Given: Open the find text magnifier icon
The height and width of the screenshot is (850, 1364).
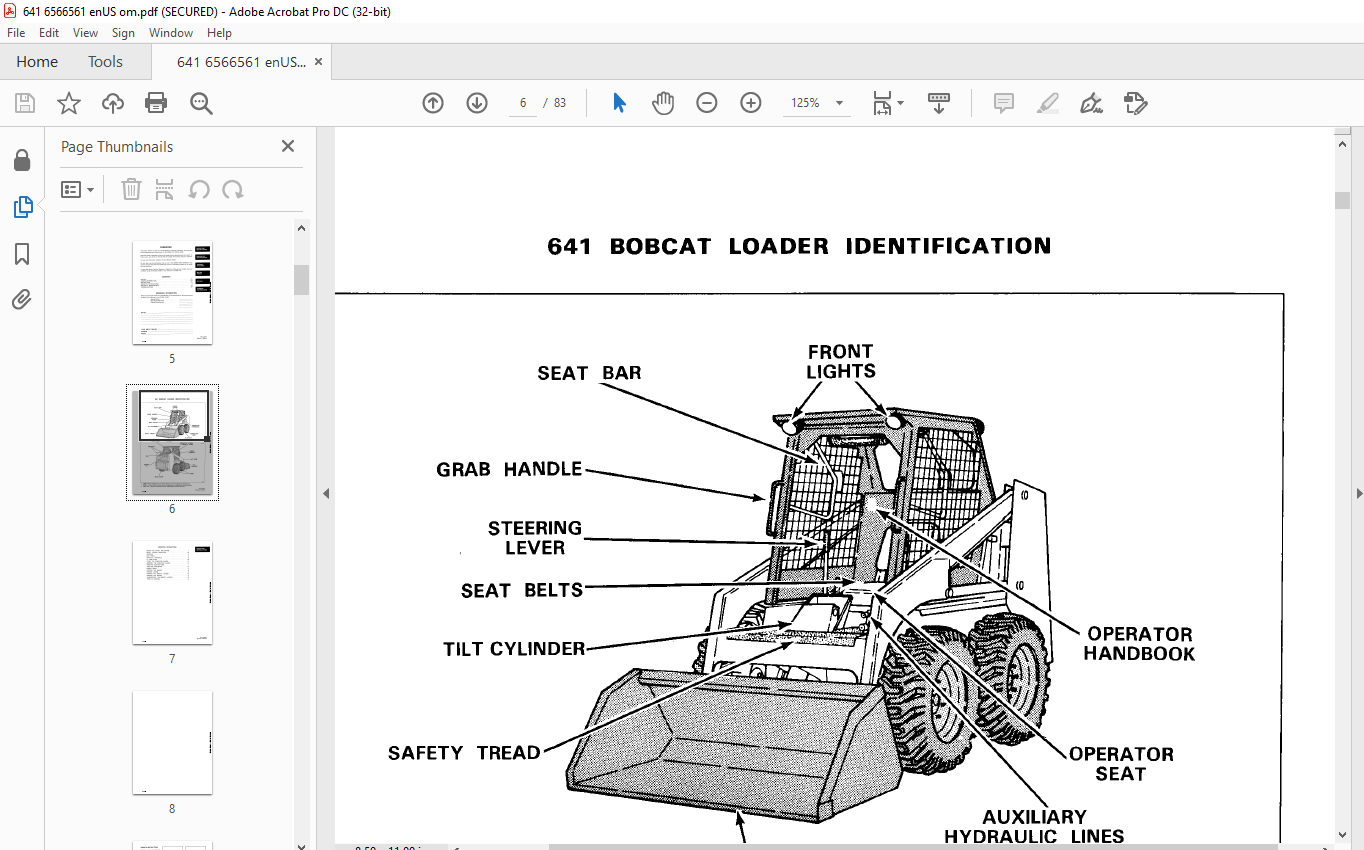Looking at the screenshot, I should [201, 103].
